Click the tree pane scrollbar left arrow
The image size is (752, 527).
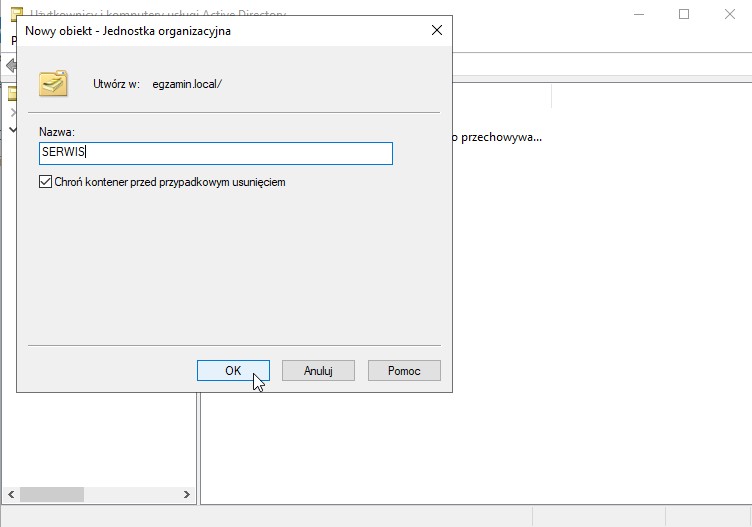pyautogui.click(x=11, y=494)
